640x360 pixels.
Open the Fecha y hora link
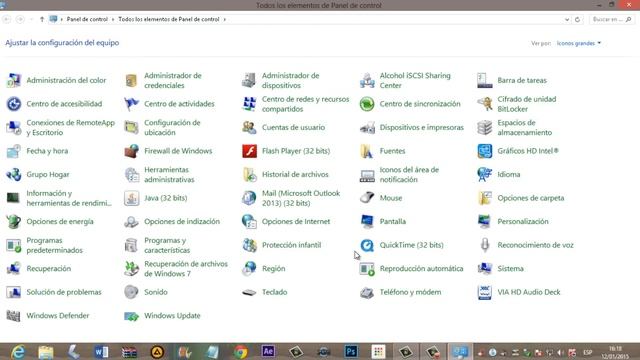coord(47,151)
